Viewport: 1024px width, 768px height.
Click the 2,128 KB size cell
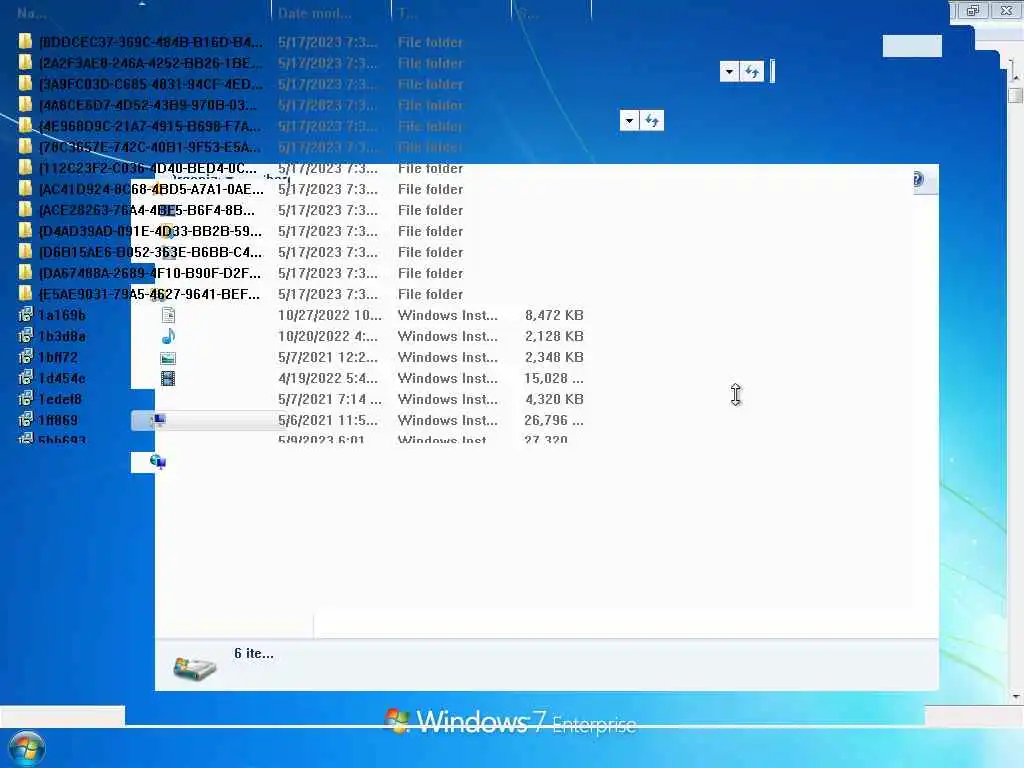pos(554,336)
